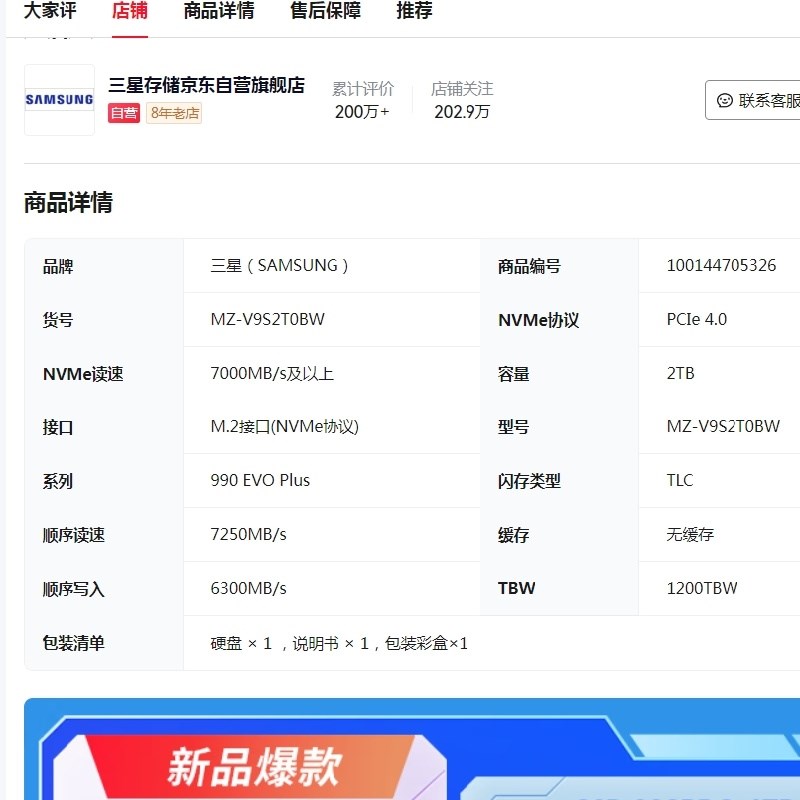The width and height of the screenshot is (800, 800).
Task: Click the 商品详情 section heading
Action: 68,202
